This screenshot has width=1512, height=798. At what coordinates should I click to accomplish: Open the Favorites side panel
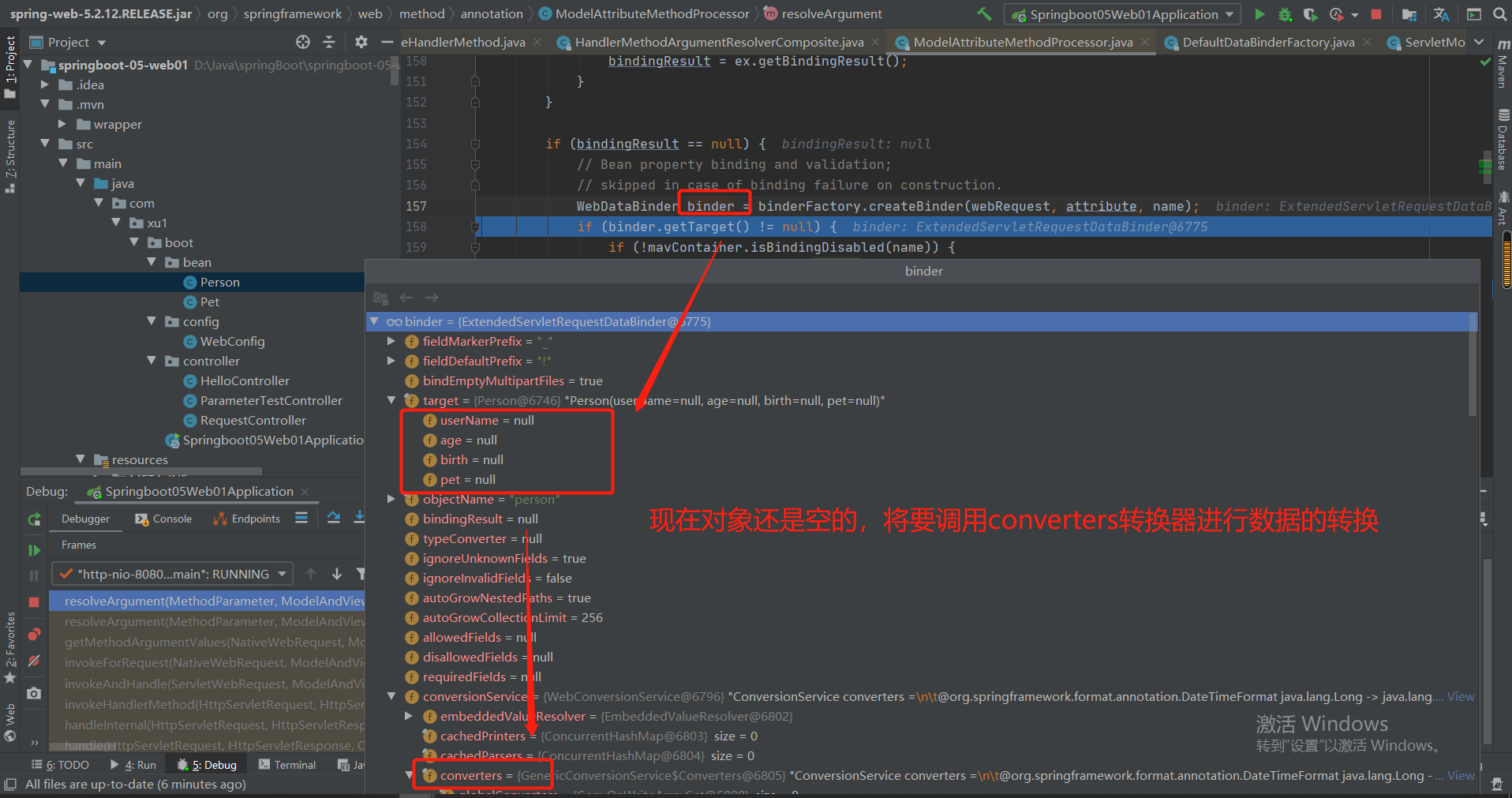click(10, 647)
